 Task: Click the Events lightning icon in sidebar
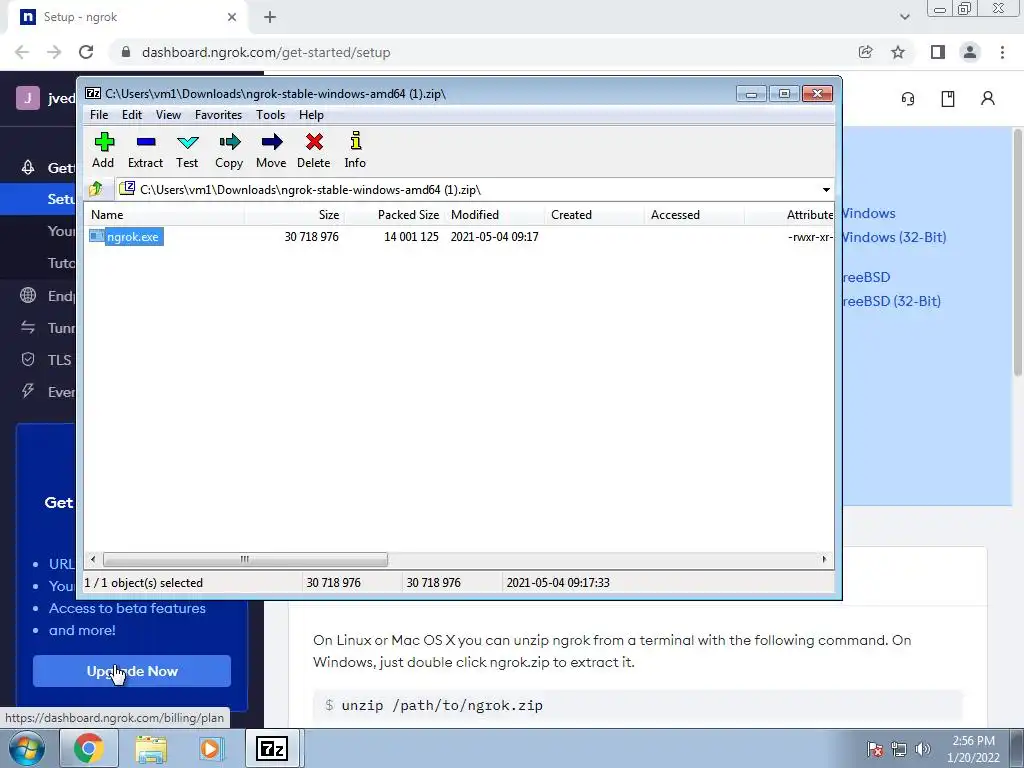click(28, 391)
